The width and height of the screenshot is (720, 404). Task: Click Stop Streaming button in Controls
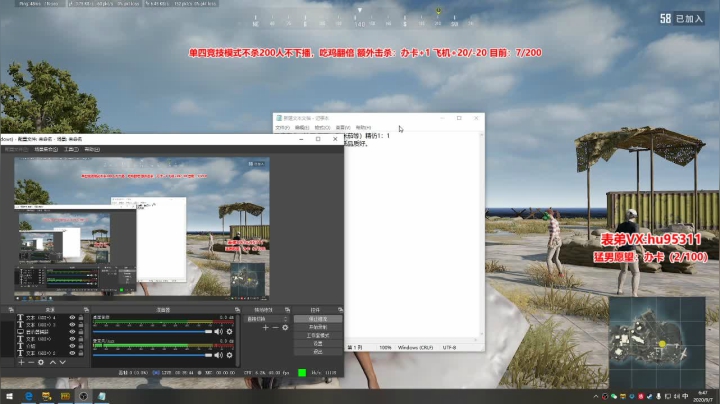coord(318,319)
